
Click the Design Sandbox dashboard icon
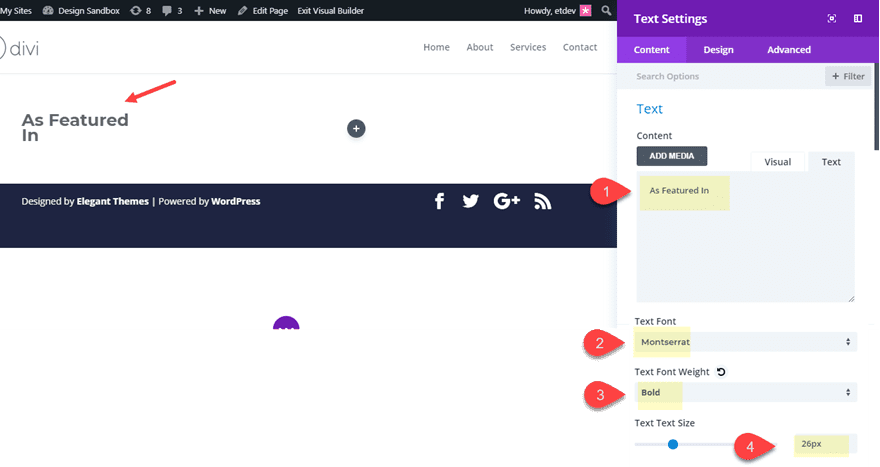point(48,11)
